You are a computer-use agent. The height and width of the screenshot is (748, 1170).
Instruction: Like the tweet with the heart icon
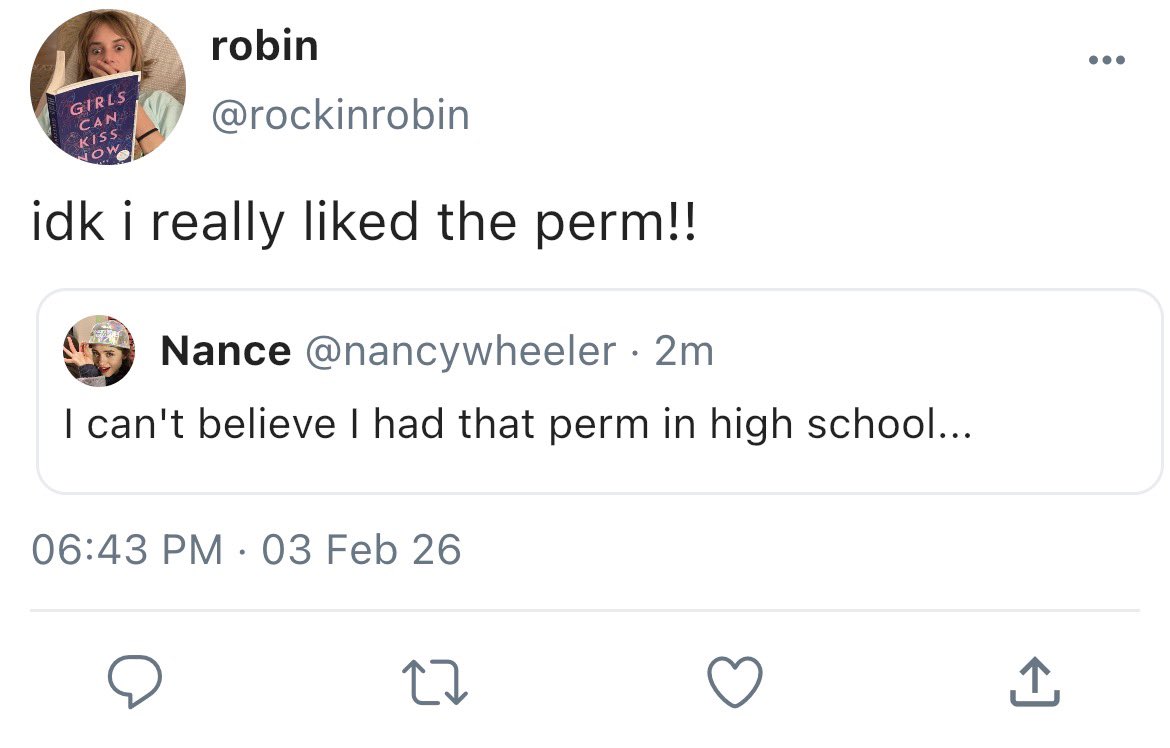click(x=735, y=683)
